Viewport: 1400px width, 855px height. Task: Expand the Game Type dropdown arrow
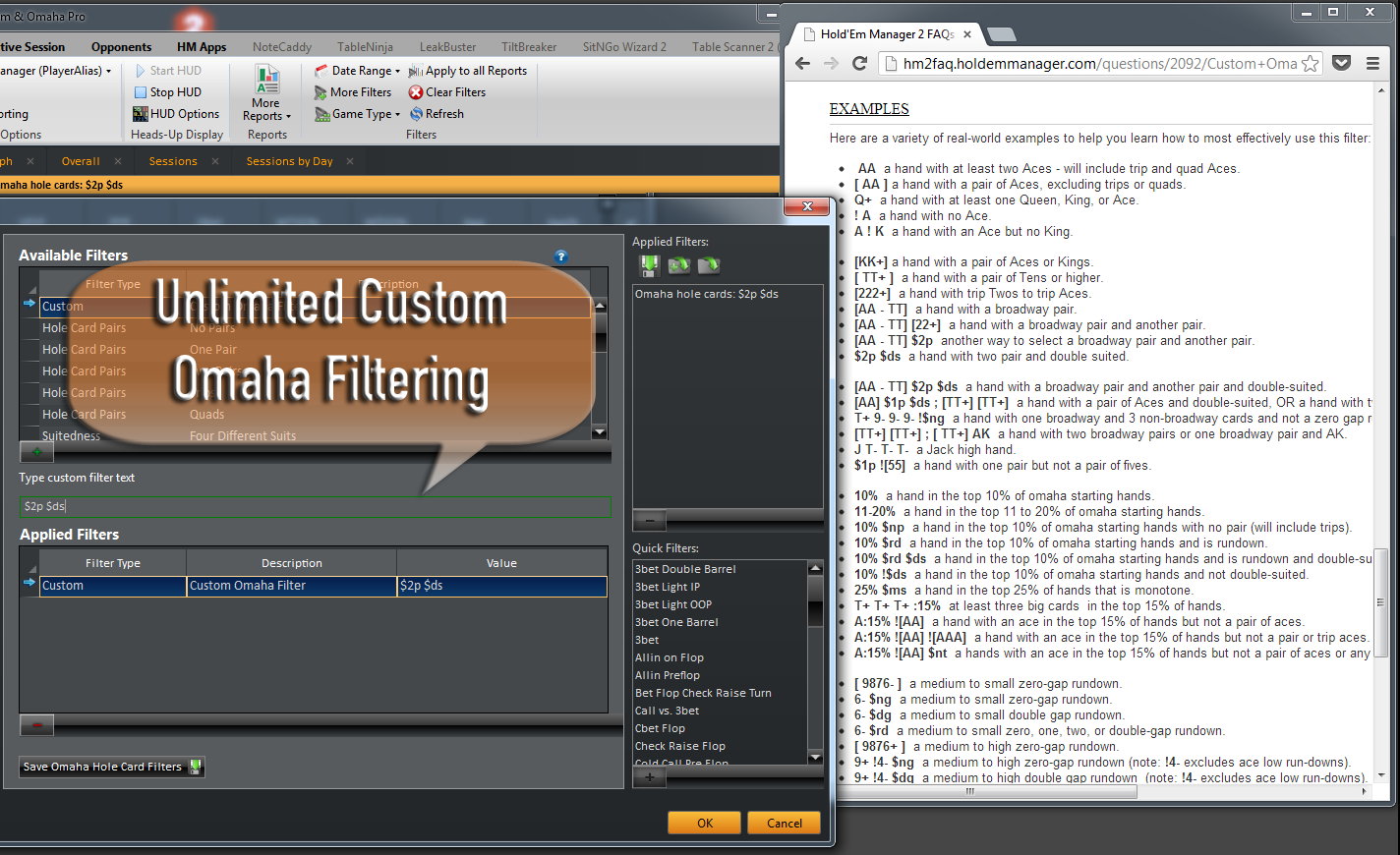[x=397, y=115]
